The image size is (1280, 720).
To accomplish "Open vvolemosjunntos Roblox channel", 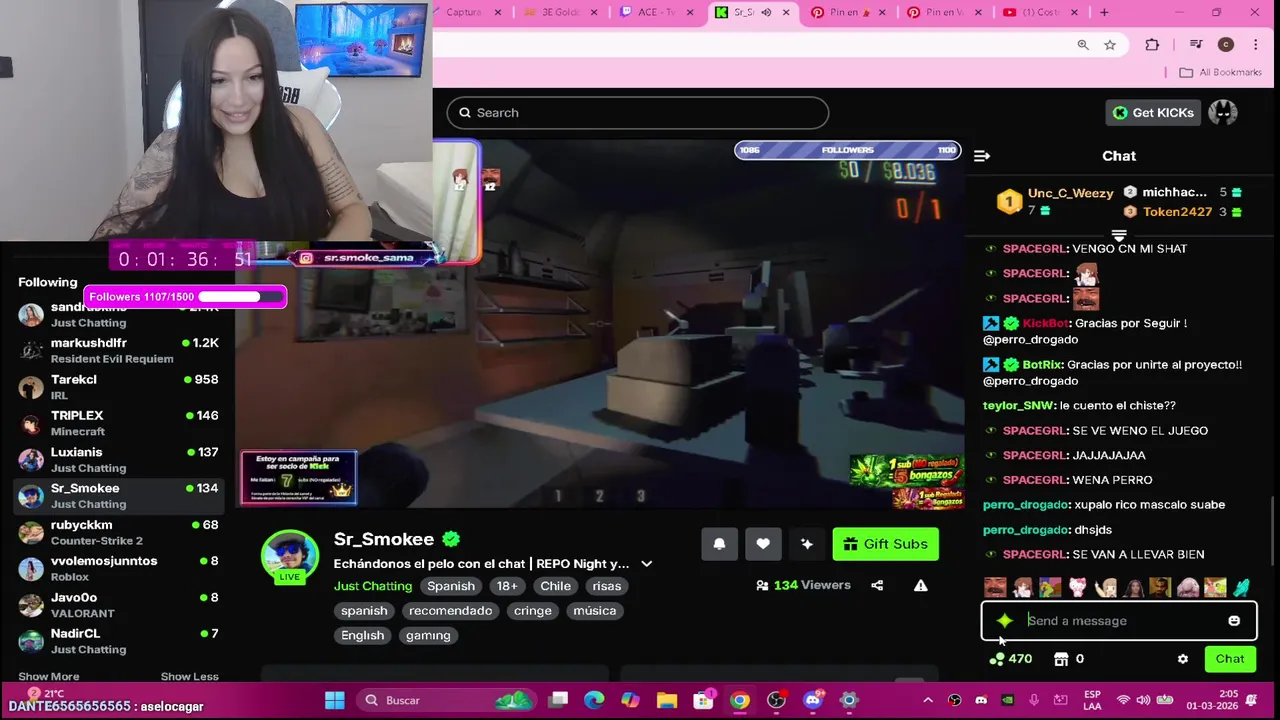I will 118,569.
